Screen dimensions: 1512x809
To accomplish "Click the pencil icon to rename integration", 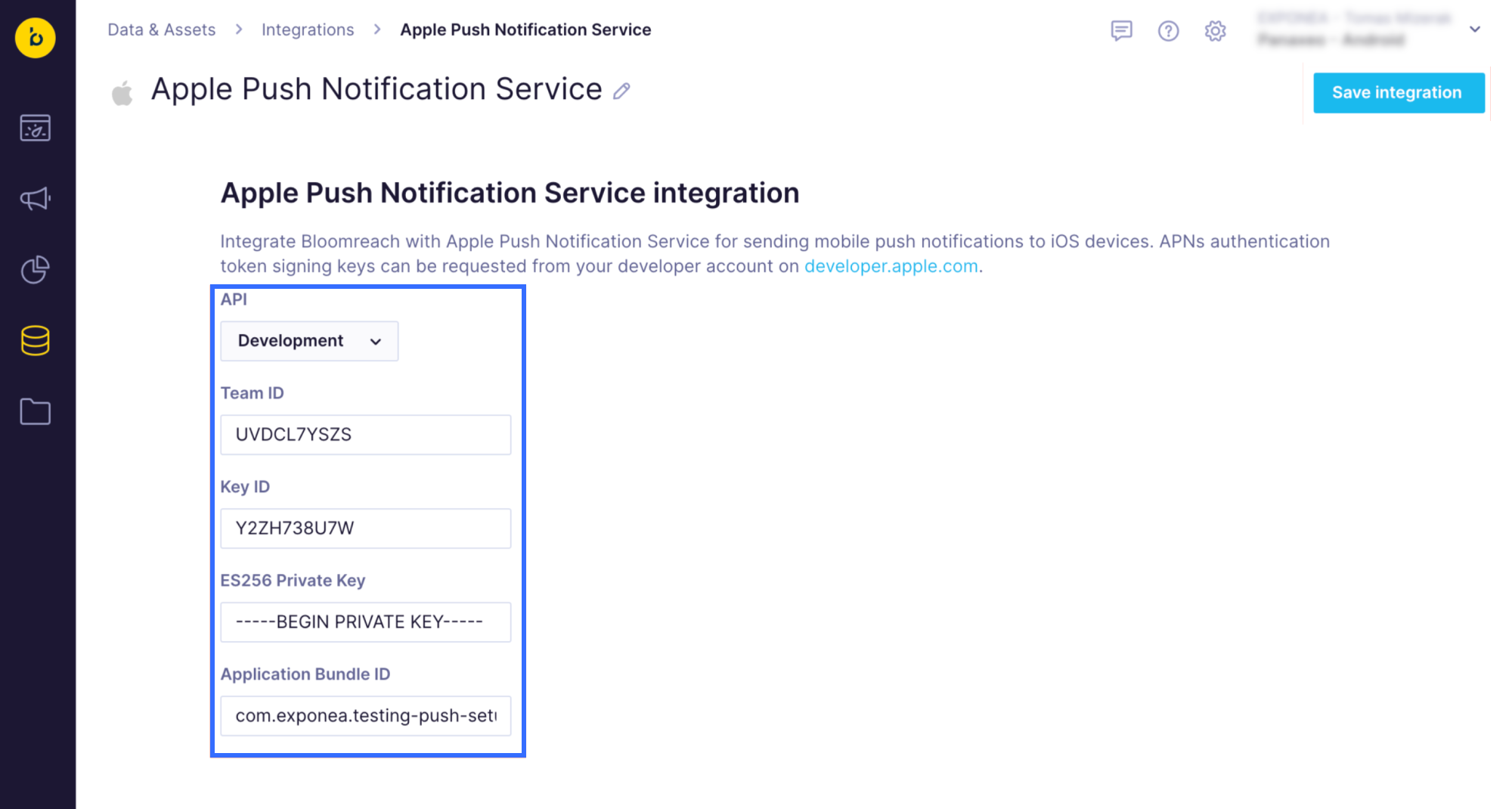I will click(x=621, y=91).
